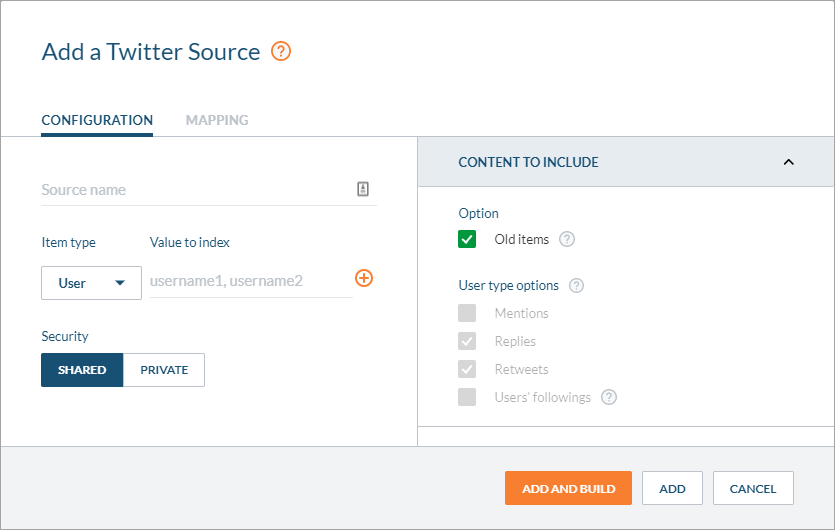The height and width of the screenshot is (530, 835).
Task: Click the Item type label
Action: coord(69,242)
